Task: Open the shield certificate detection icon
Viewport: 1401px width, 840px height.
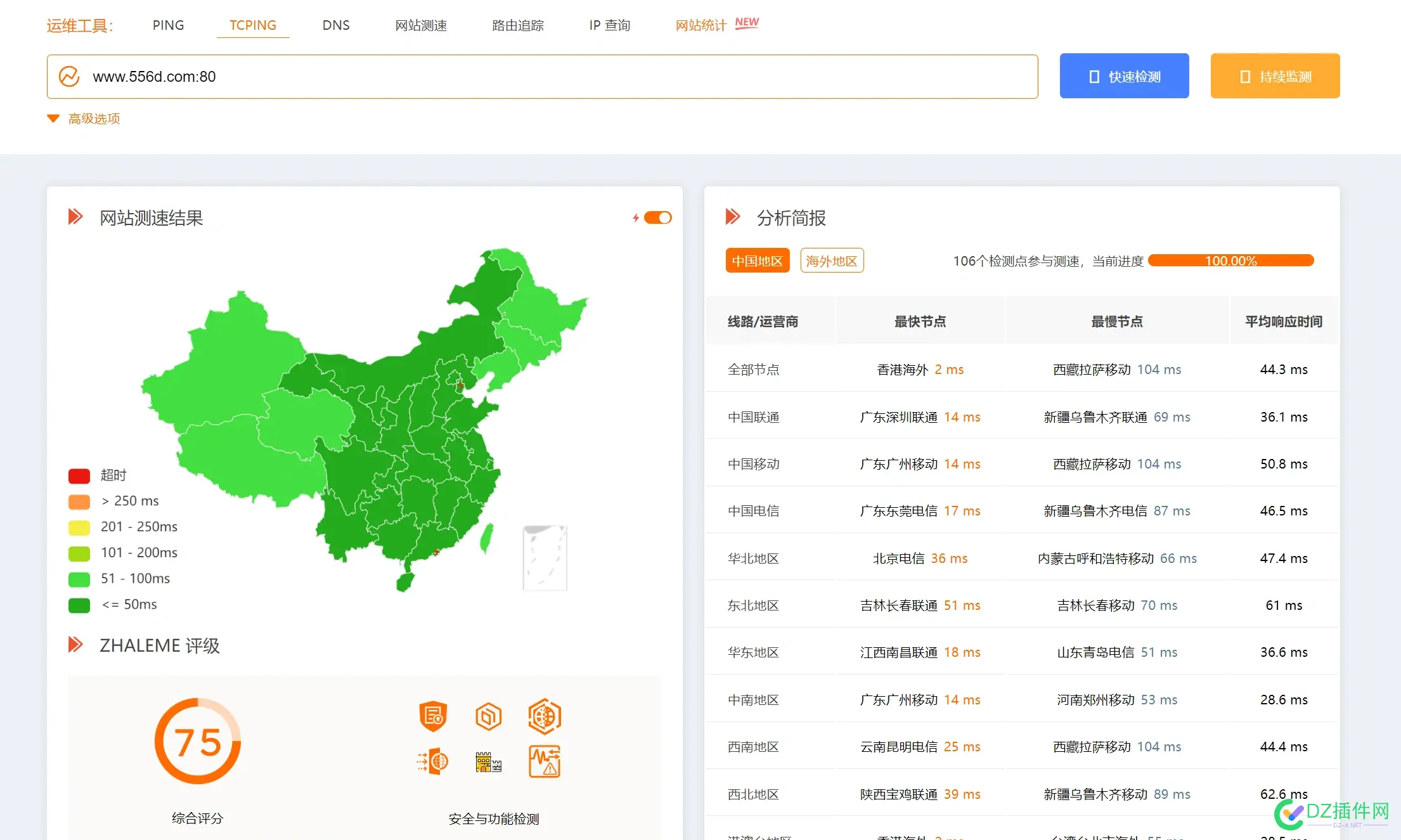Action: (433, 717)
